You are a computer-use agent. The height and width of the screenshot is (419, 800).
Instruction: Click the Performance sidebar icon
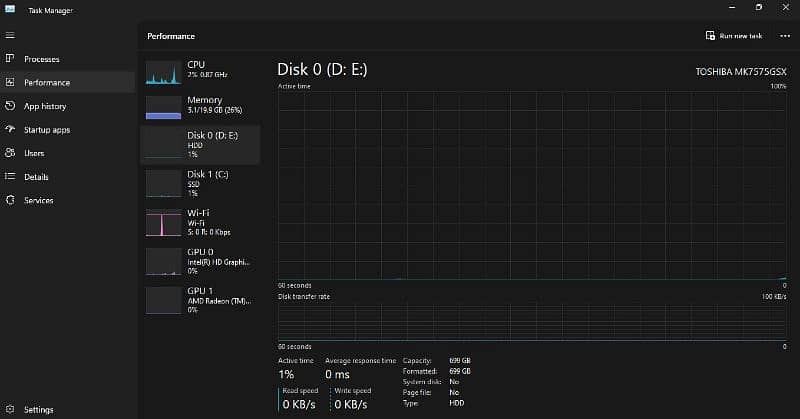tap(10, 83)
